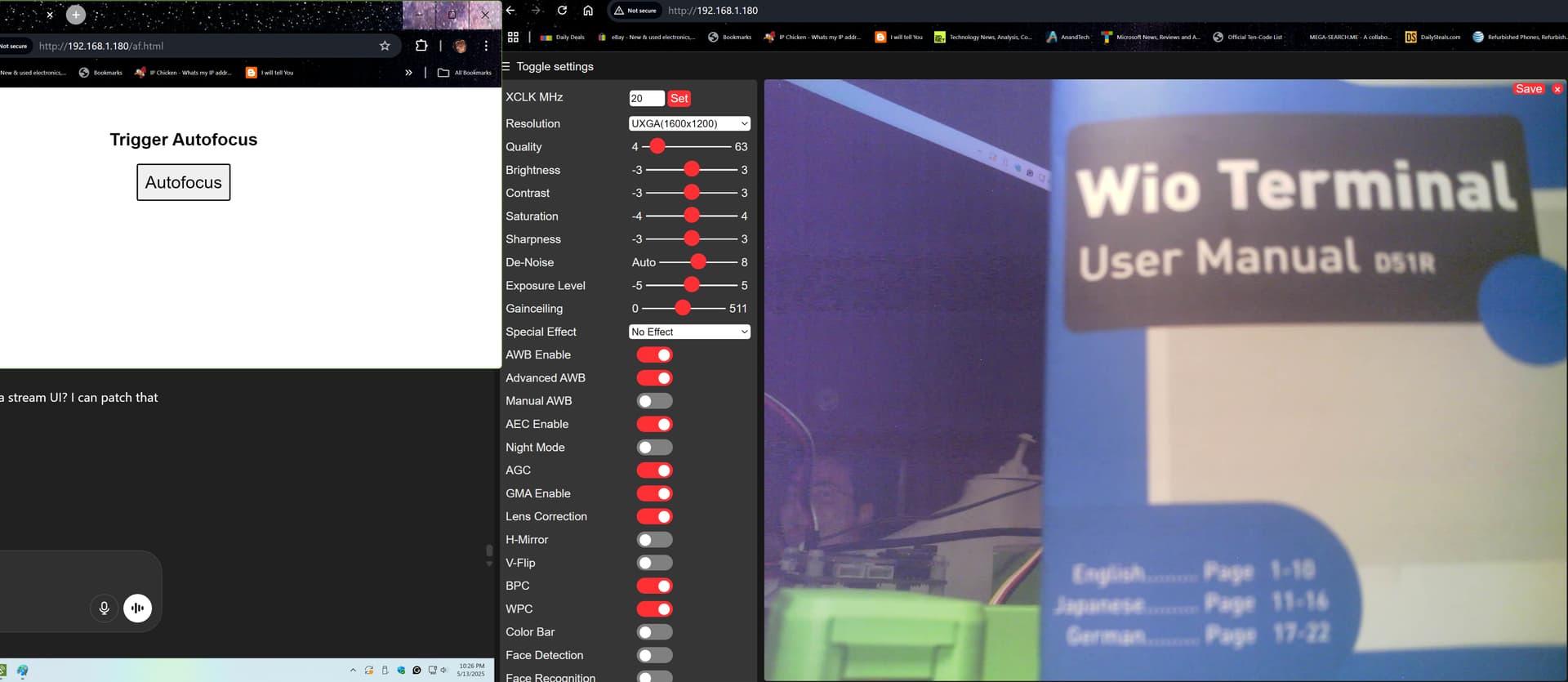Click Toggle settings menu

(548, 67)
